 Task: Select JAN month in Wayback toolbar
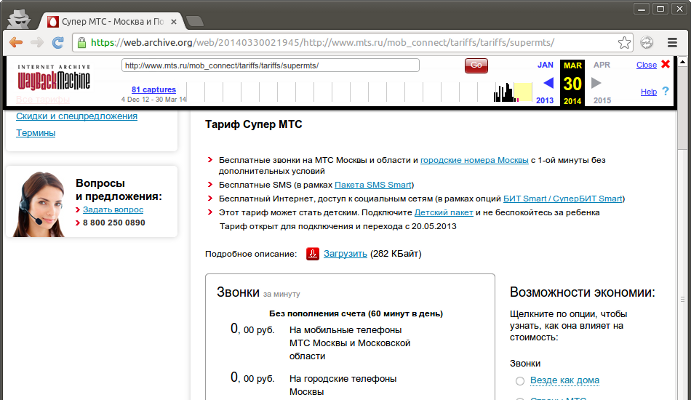coord(545,65)
